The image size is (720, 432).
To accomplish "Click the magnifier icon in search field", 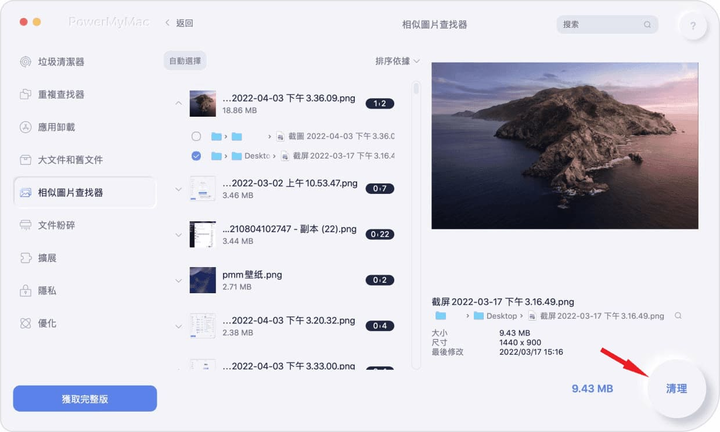I will point(647,24).
